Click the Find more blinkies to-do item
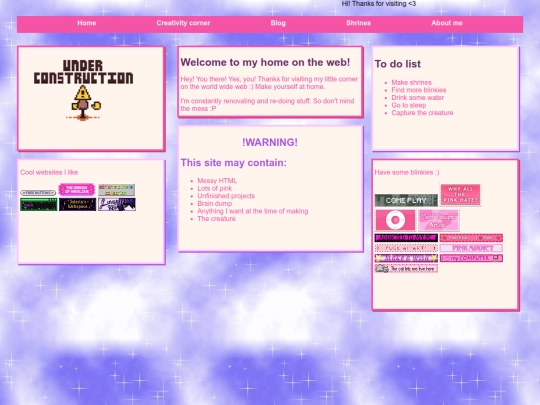This screenshot has width=540, height=405. click(418, 90)
